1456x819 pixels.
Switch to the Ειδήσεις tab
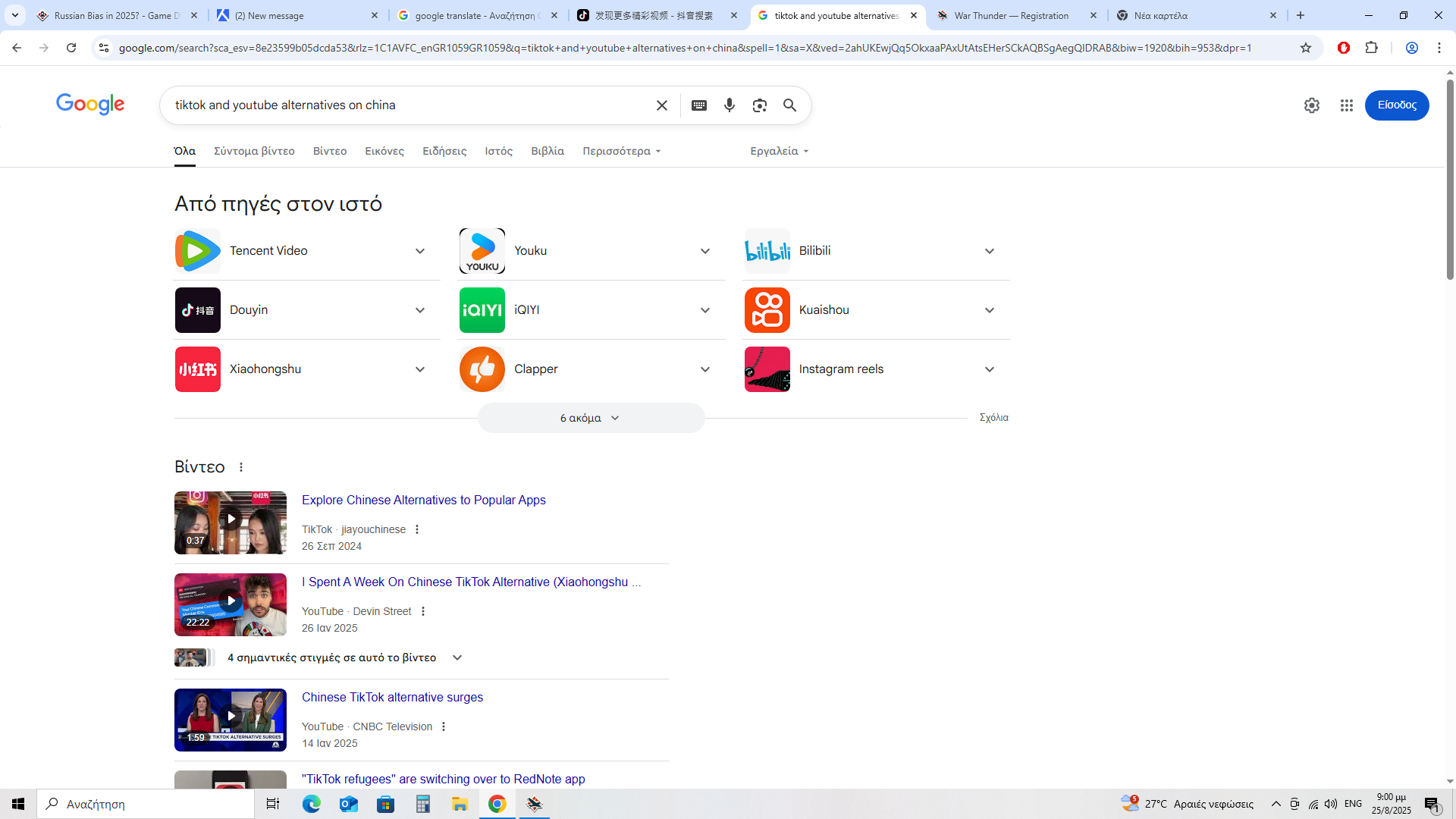[444, 151]
